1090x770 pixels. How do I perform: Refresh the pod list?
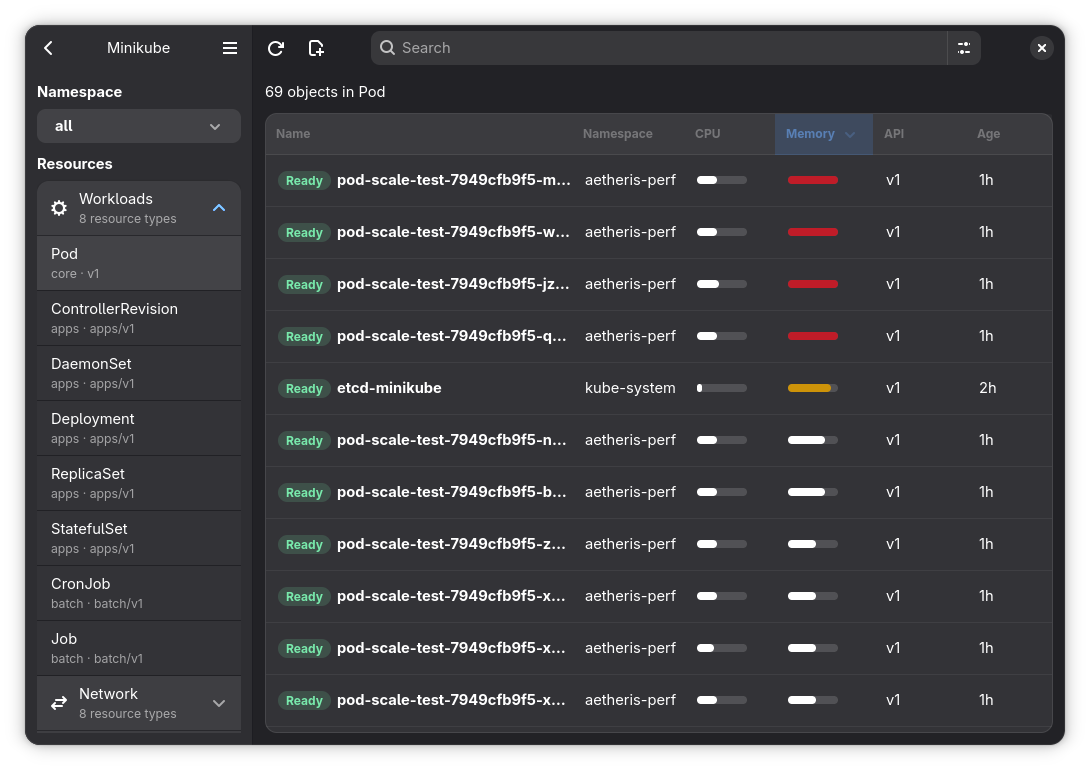click(276, 48)
